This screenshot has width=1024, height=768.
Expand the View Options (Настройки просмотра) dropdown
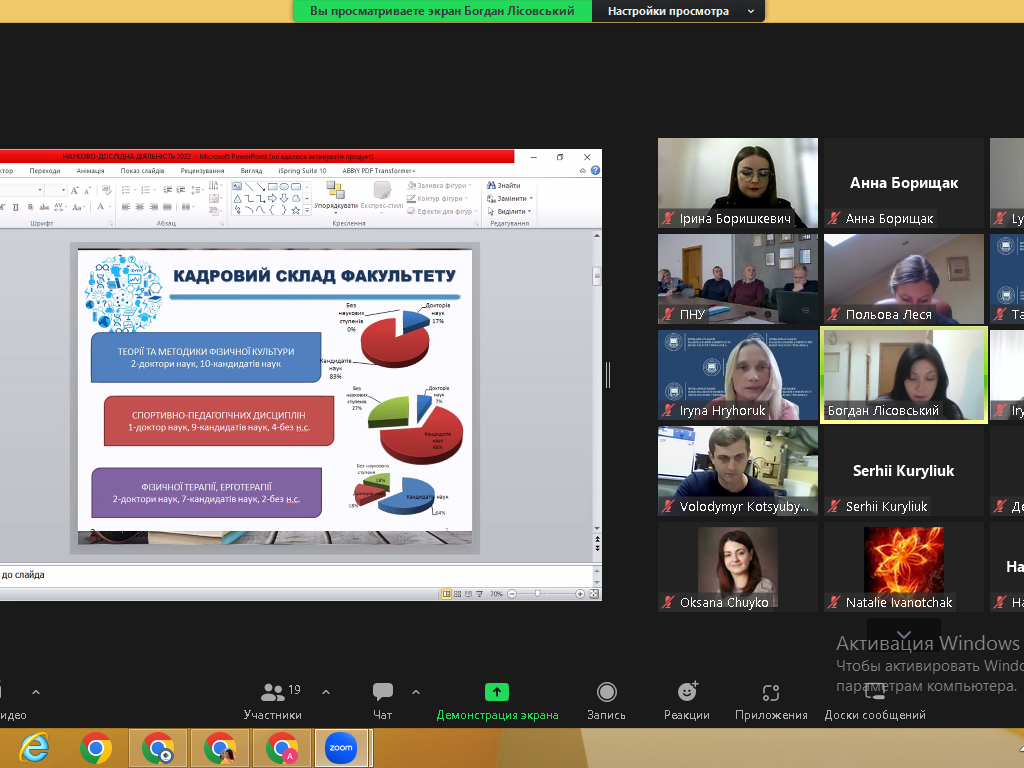[678, 11]
